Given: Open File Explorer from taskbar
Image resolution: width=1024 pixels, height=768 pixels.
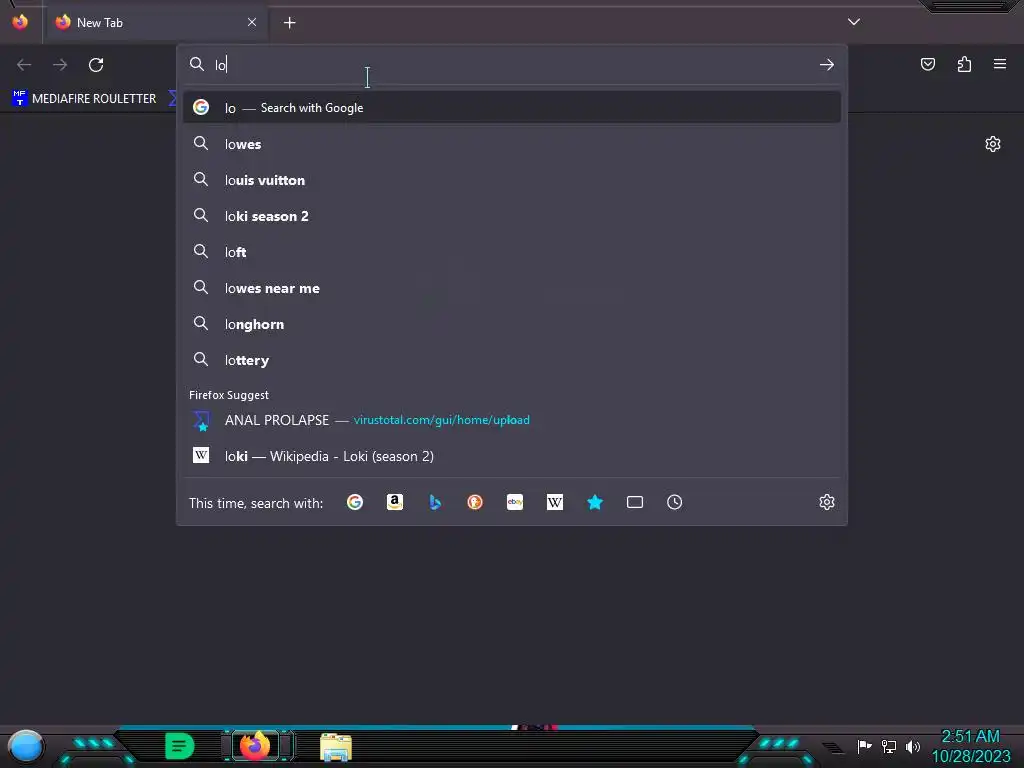Looking at the screenshot, I should click(x=336, y=747).
